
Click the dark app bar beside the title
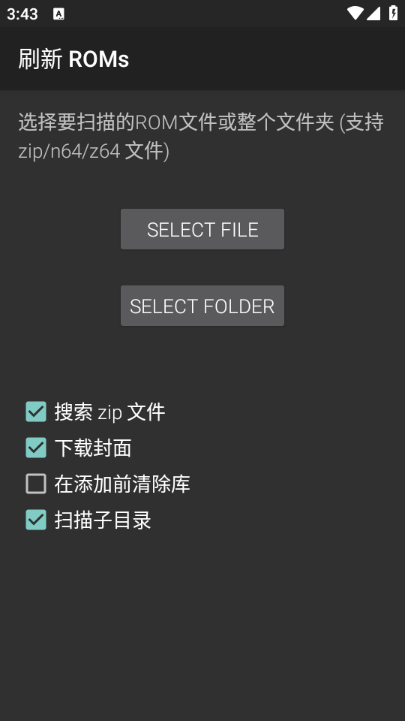pyautogui.click(x=267, y=58)
